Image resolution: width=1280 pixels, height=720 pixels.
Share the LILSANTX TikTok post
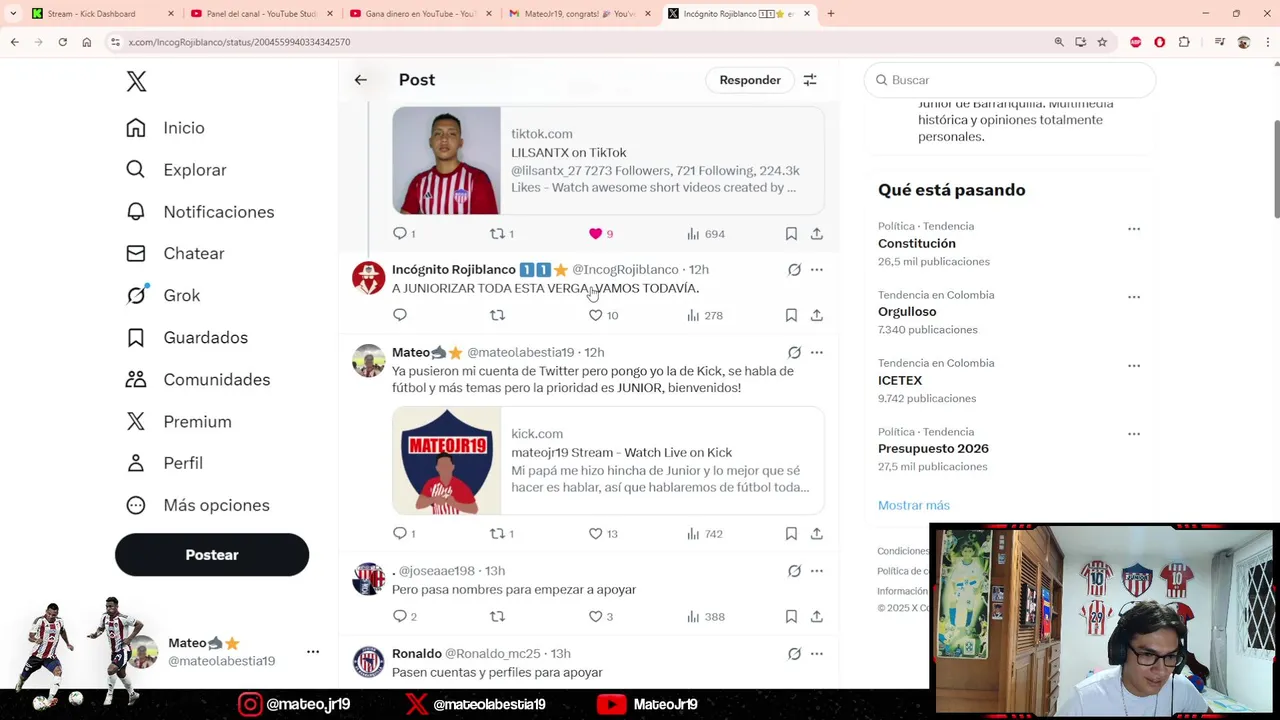[x=817, y=234]
